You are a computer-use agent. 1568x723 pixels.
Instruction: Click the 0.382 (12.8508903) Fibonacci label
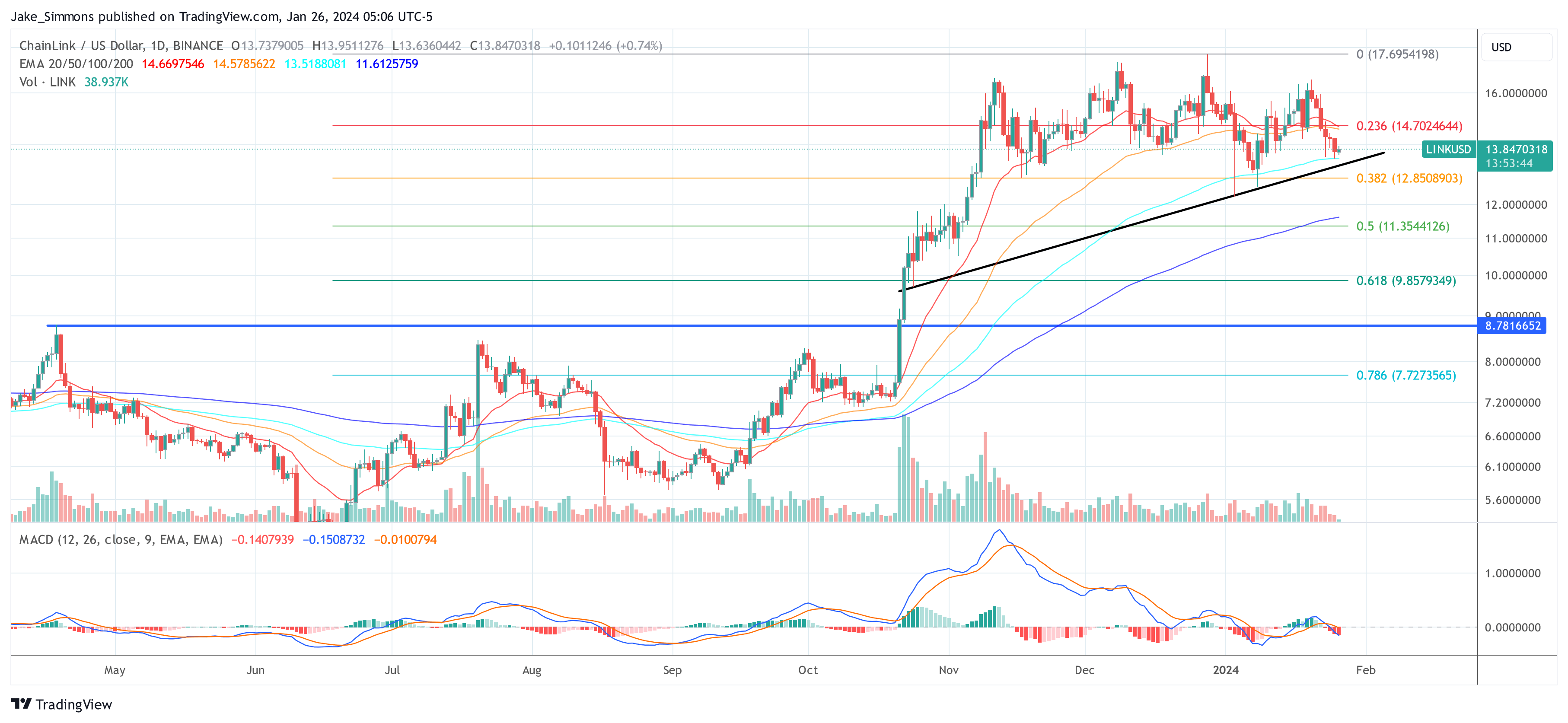click(1409, 178)
